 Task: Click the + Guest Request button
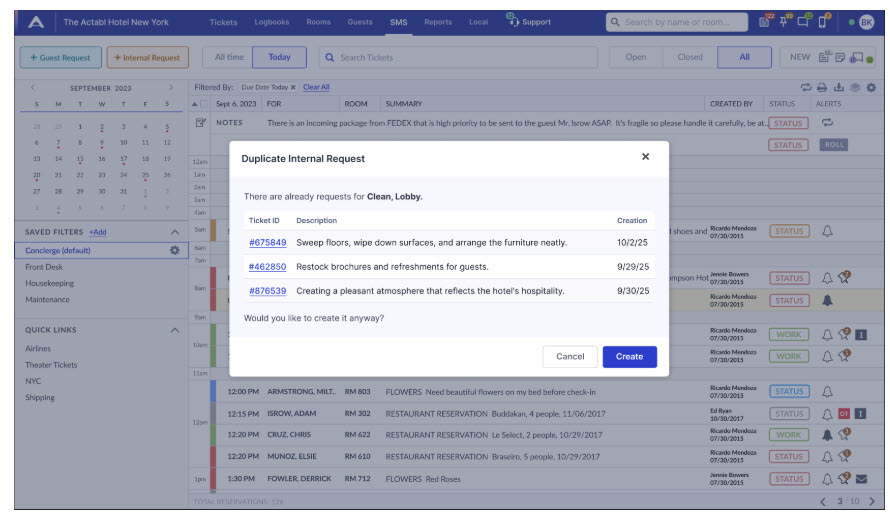(x=61, y=57)
